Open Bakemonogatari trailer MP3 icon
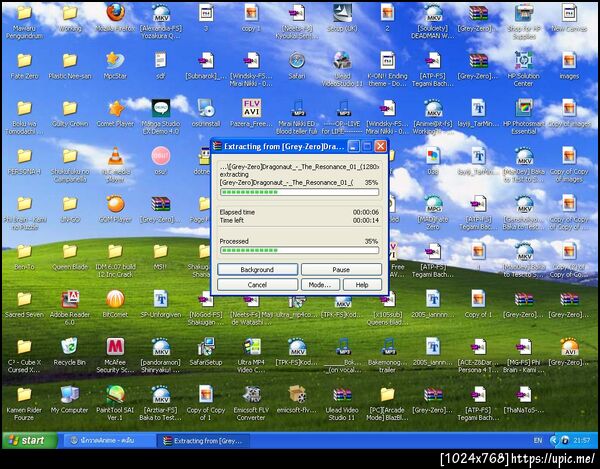This screenshot has height=469, width=600. 388,347
